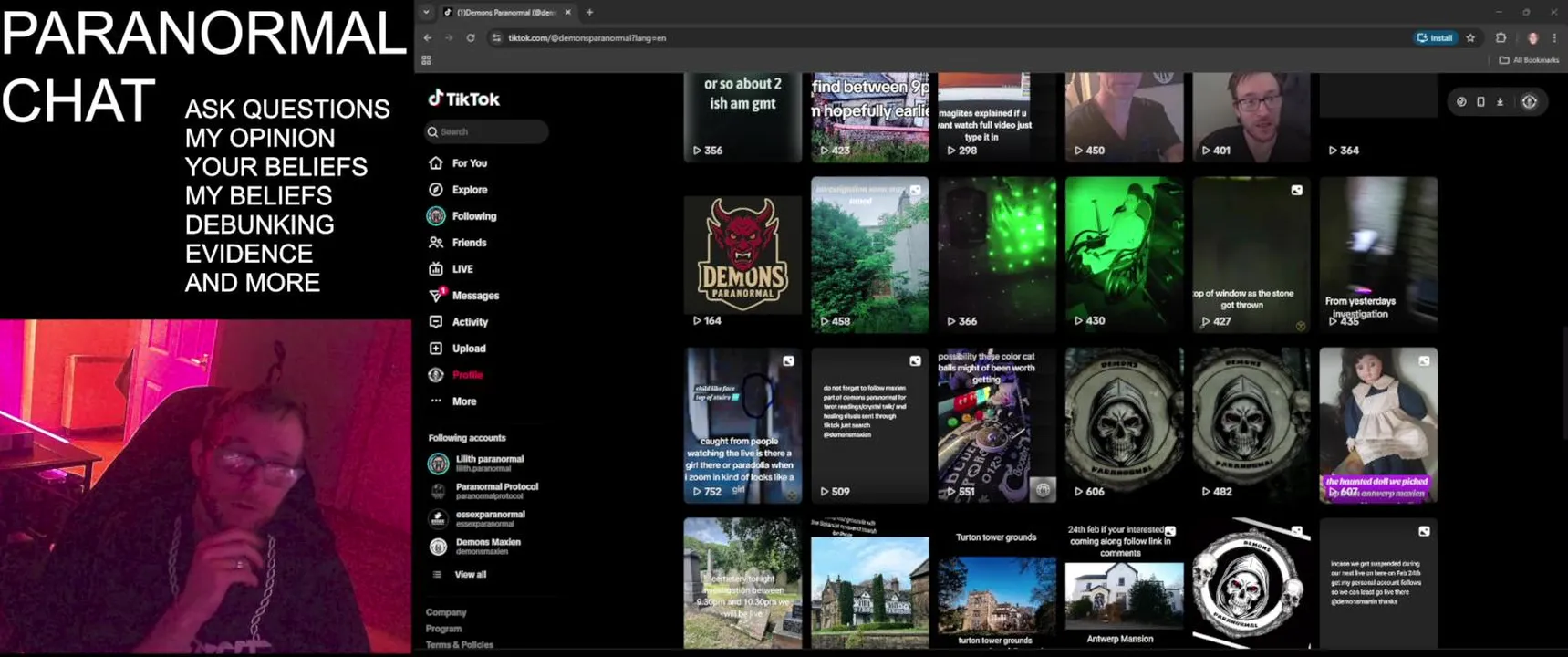Open the apps grid icon in bookmarks bar

pos(426,60)
